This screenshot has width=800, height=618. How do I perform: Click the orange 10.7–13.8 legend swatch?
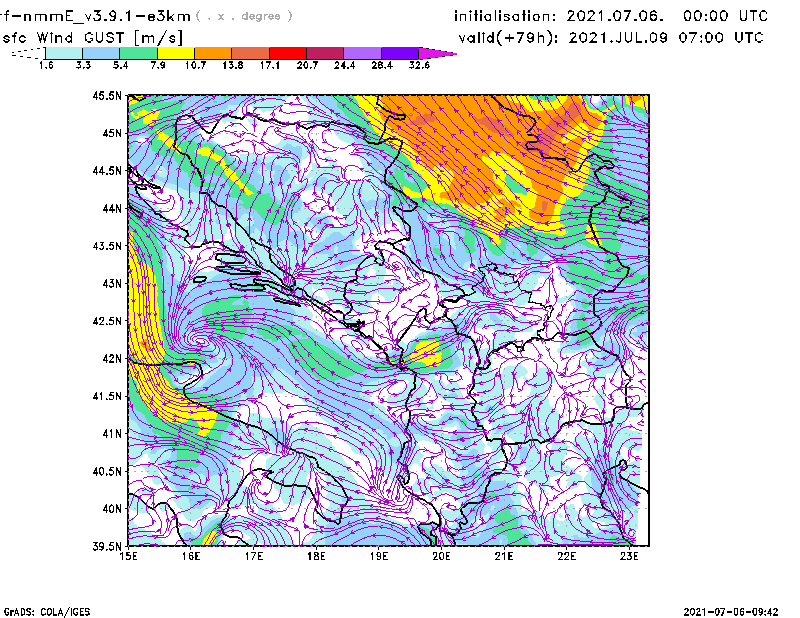(213, 53)
